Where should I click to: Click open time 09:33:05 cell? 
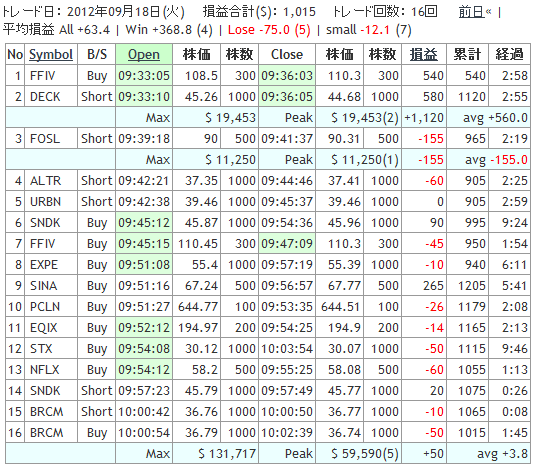pos(144,76)
